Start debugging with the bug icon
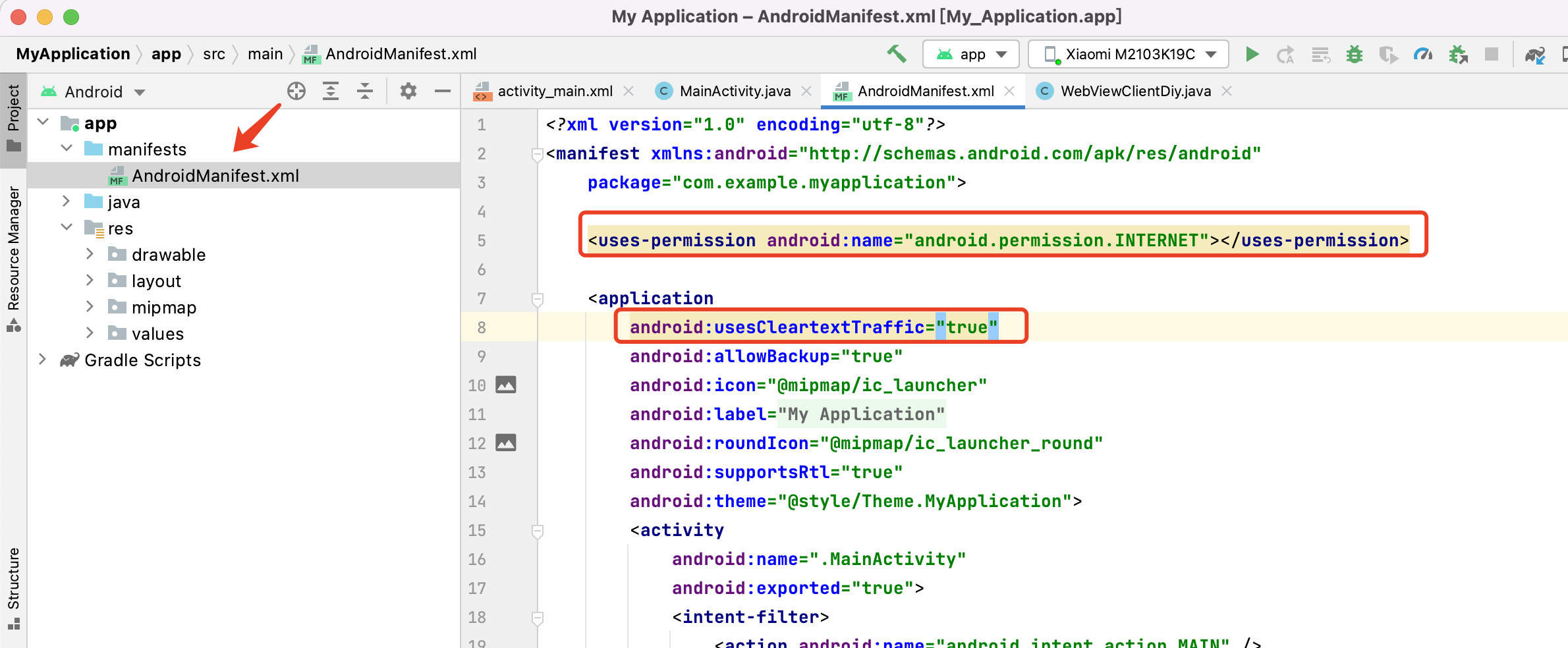The width and height of the screenshot is (1568, 648). point(1355,54)
